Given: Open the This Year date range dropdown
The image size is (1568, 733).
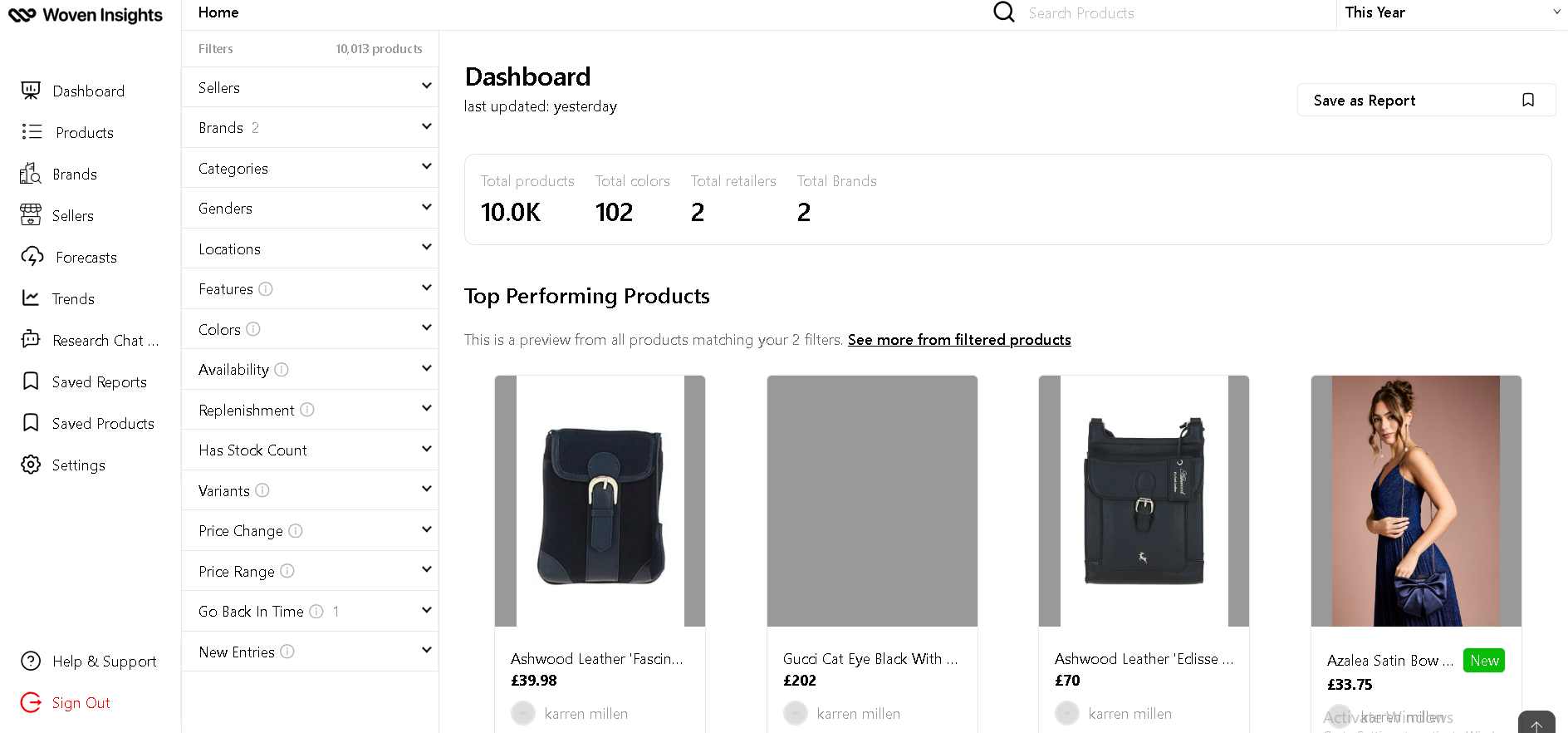Looking at the screenshot, I should 1451,12.
